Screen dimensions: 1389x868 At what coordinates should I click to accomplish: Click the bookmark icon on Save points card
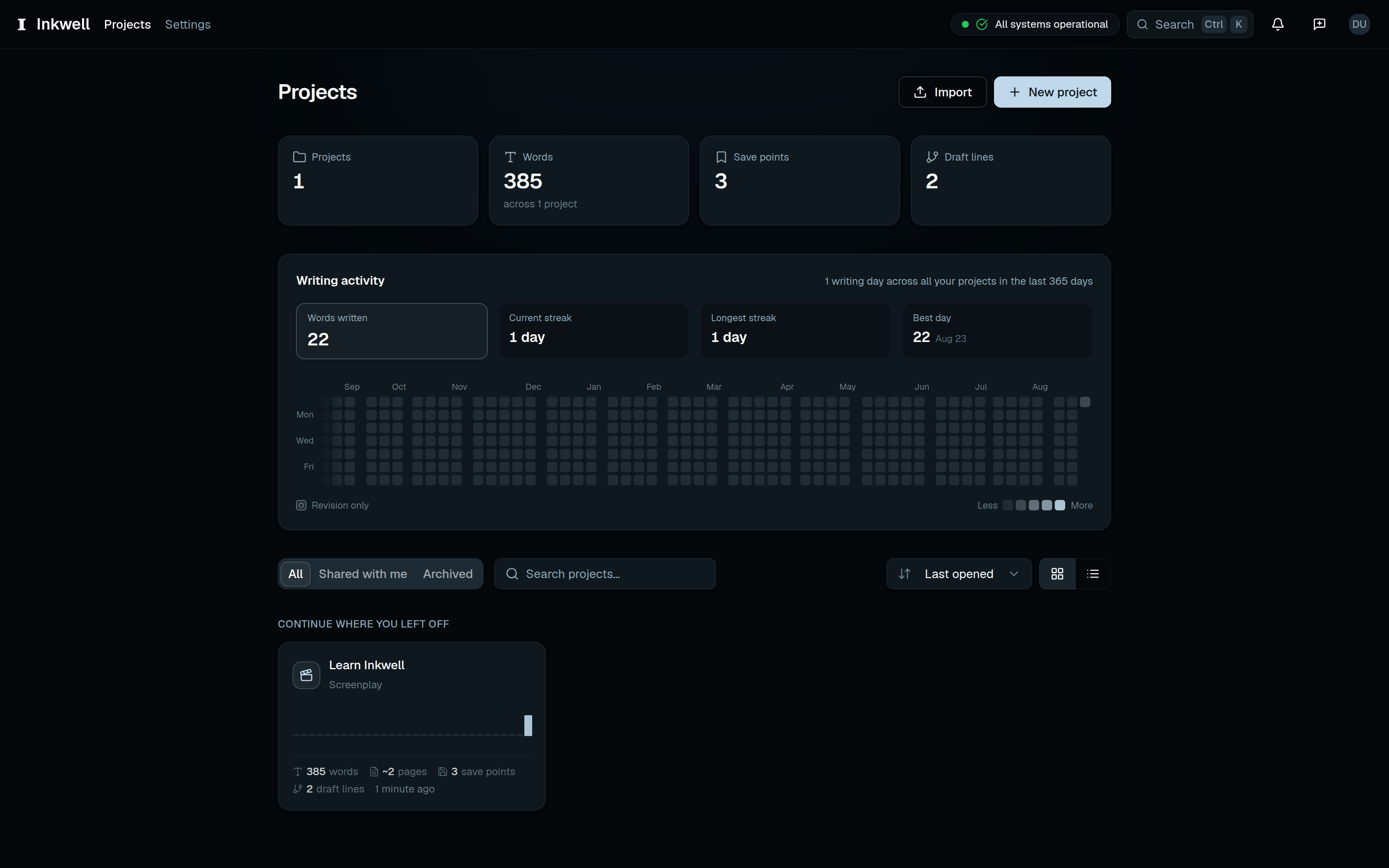(x=721, y=157)
